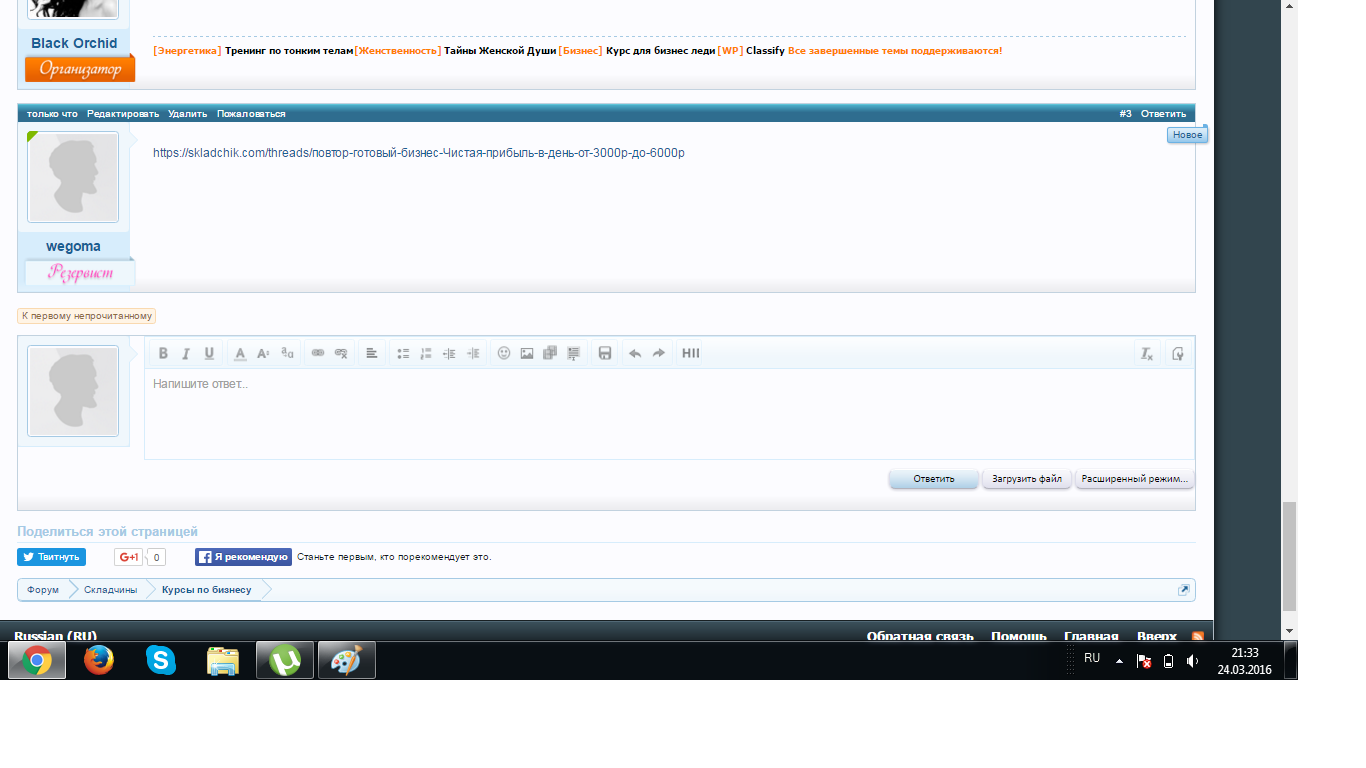Click the Обратная связь footer link
Viewport: 1366px width, 768px height.
pyautogui.click(x=920, y=636)
